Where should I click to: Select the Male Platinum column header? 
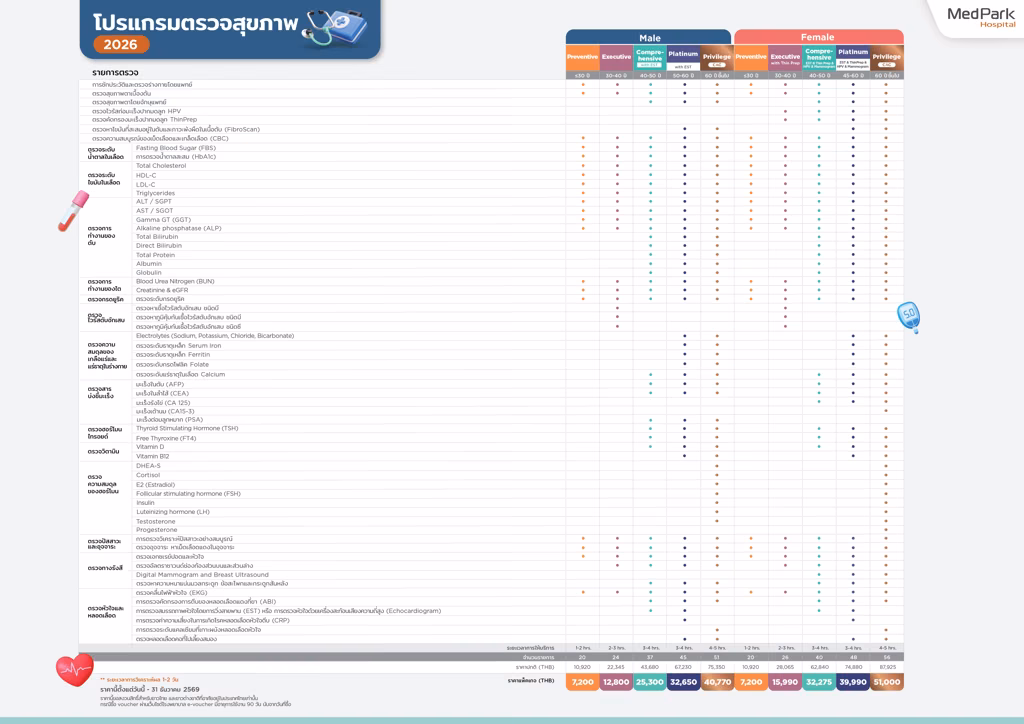click(x=683, y=57)
